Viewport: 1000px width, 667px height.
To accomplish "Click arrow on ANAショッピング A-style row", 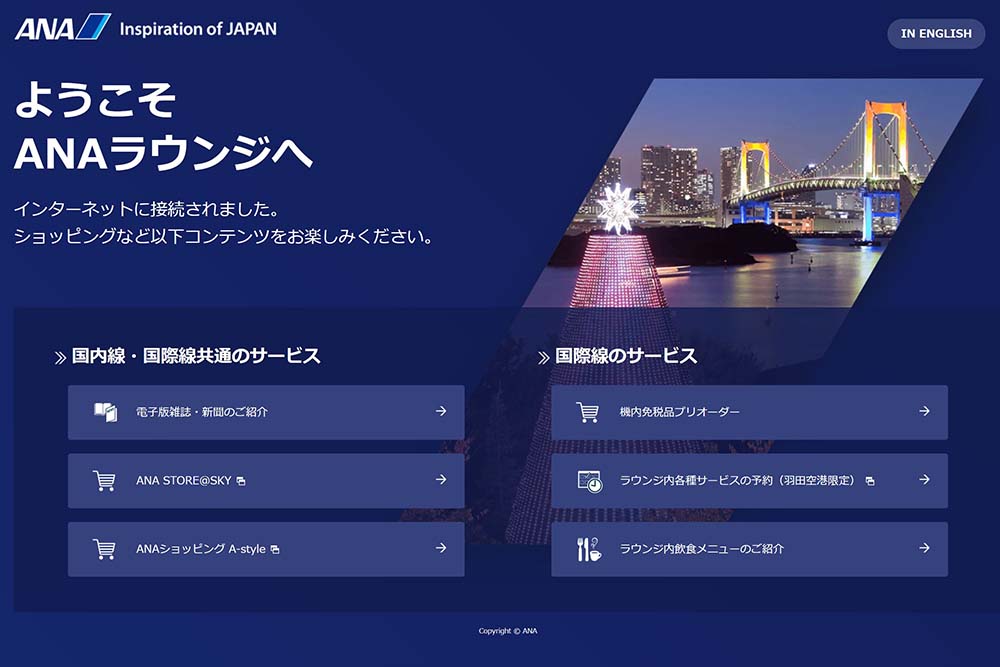I will (441, 548).
